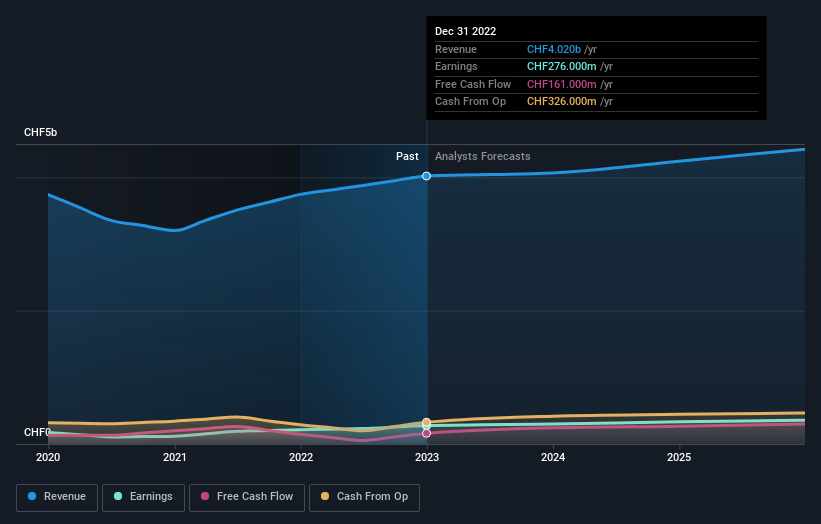
Task: Click the Free Cash Flow marker at 2023
Action: [x=427, y=433]
